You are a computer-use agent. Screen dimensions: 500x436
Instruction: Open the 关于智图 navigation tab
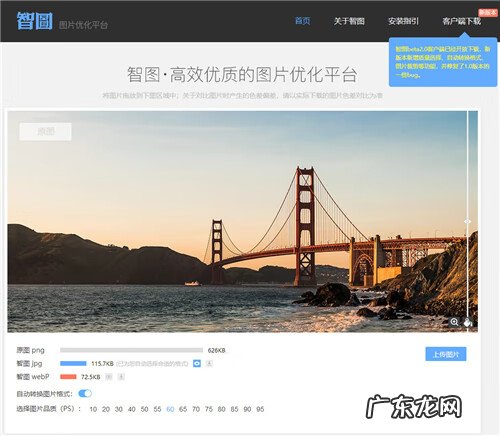pyautogui.click(x=349, y=21)
